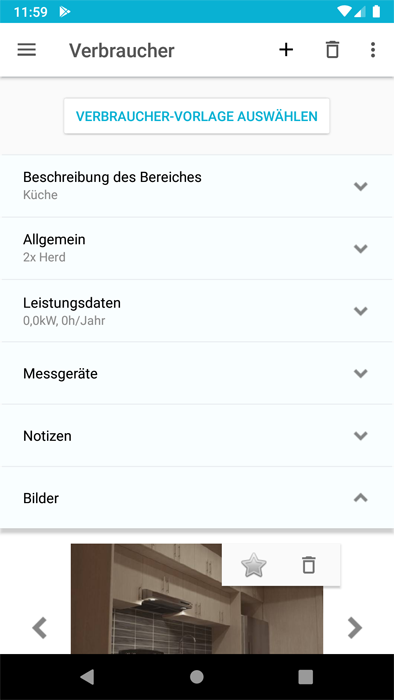Open recent apps square button
This screenshot has width=394, height=700.
(306, 677)
